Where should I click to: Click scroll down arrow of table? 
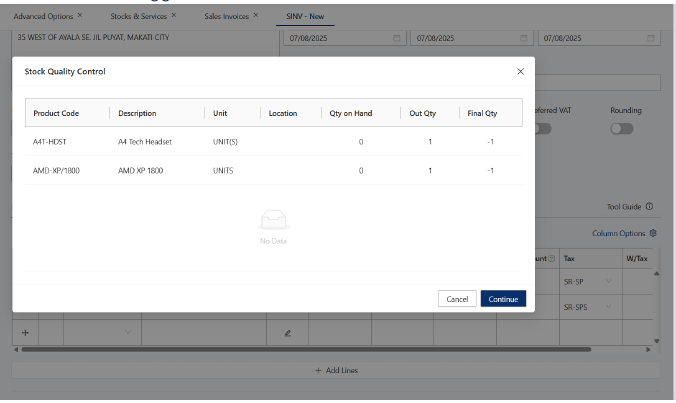coord(657,341)
